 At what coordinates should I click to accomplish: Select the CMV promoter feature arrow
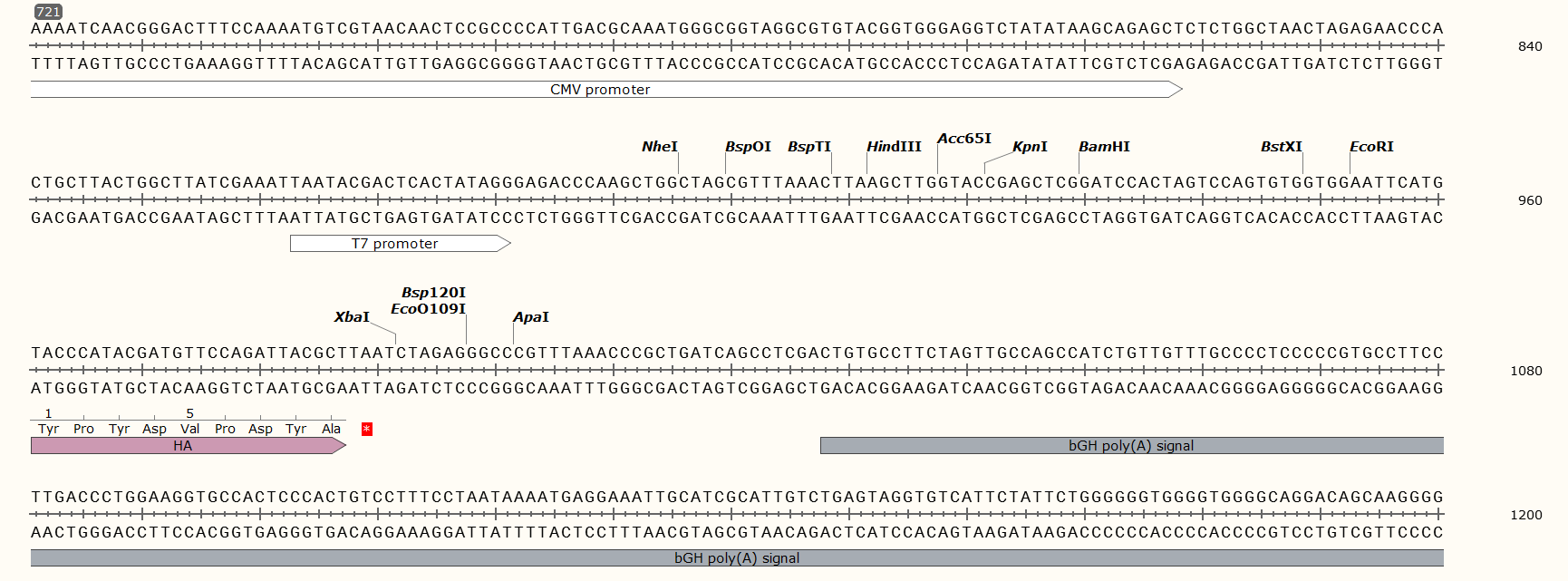click(599, 90)
